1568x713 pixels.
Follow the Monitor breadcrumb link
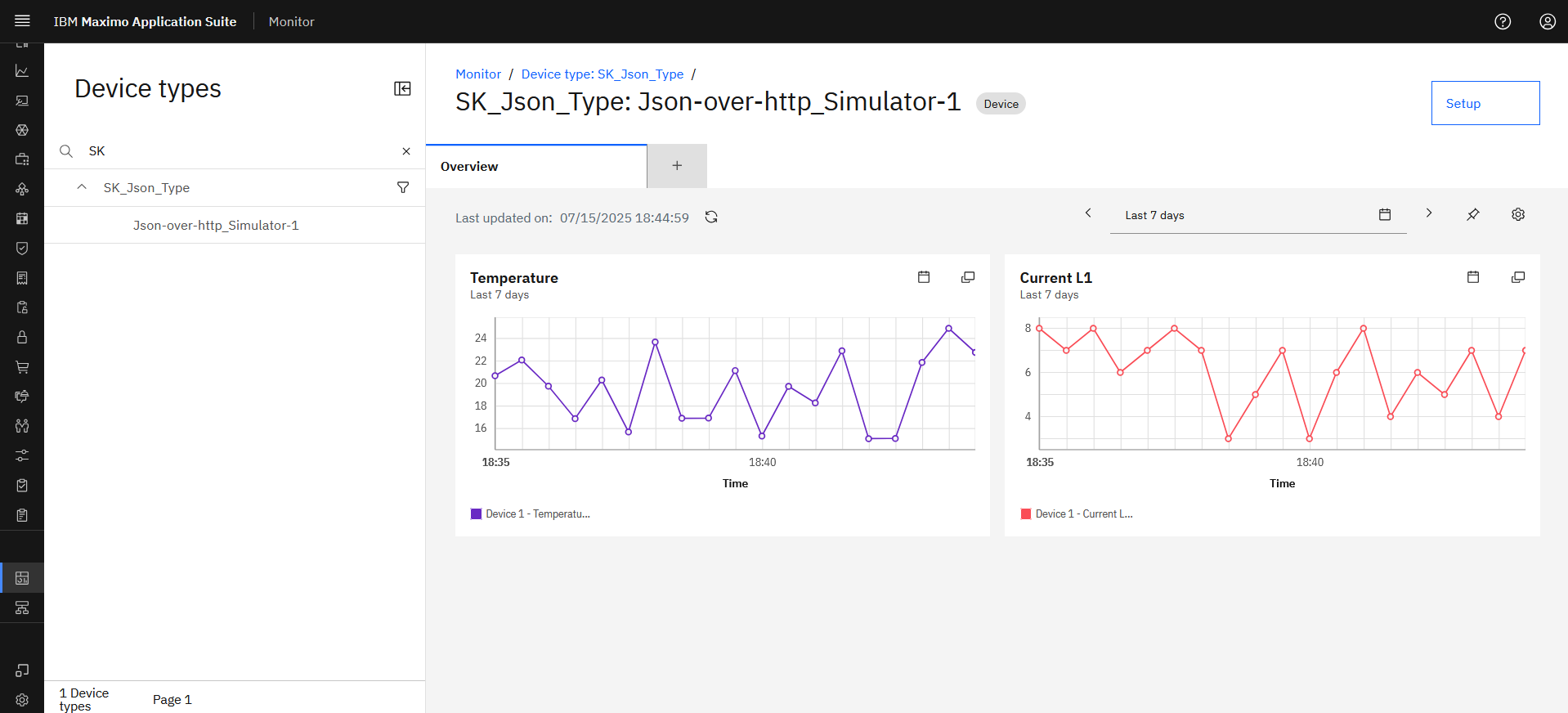tap(478, 74)
